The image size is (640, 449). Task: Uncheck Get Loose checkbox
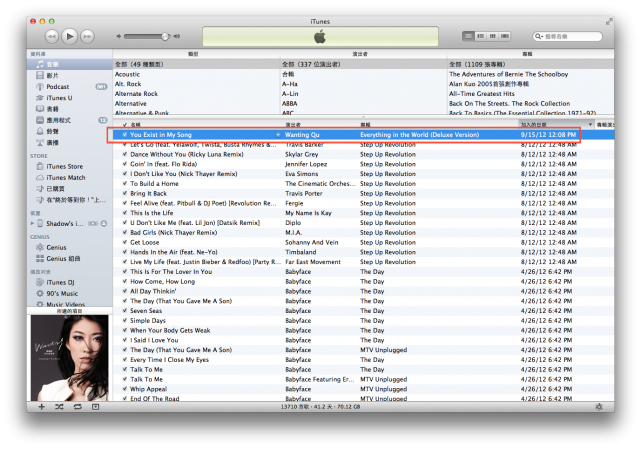[x=125, y=242]
